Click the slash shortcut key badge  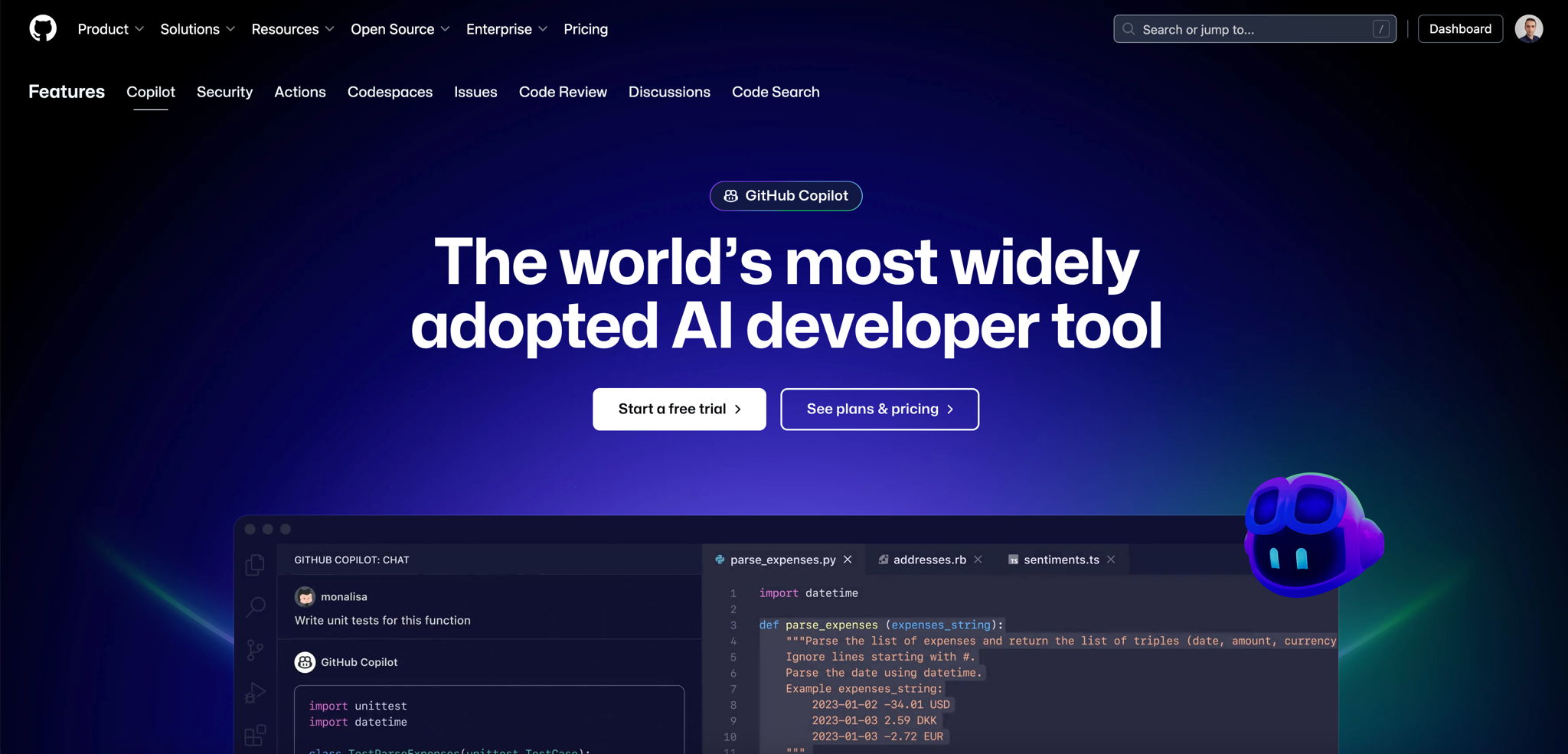click(1381, 29)
